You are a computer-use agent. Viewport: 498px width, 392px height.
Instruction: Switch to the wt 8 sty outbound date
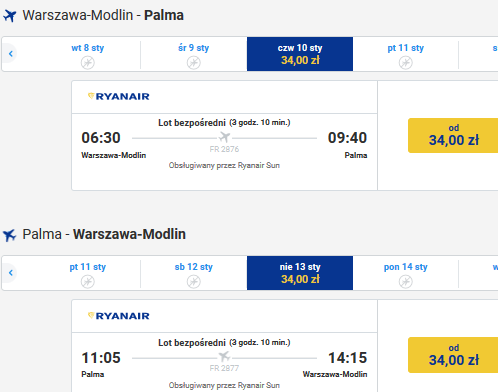pyautogui.click(x=88, y=54)
